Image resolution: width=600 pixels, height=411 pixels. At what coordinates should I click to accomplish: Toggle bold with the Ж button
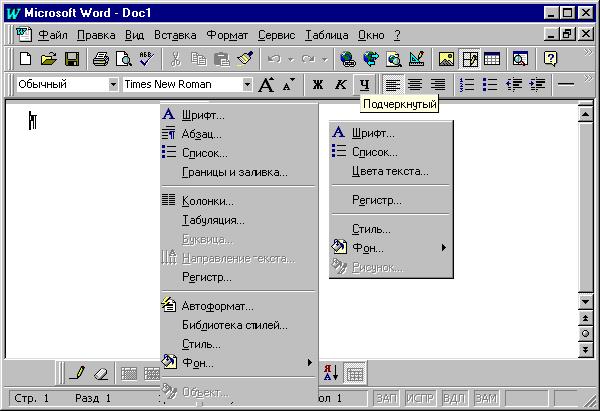coord(318,85)
